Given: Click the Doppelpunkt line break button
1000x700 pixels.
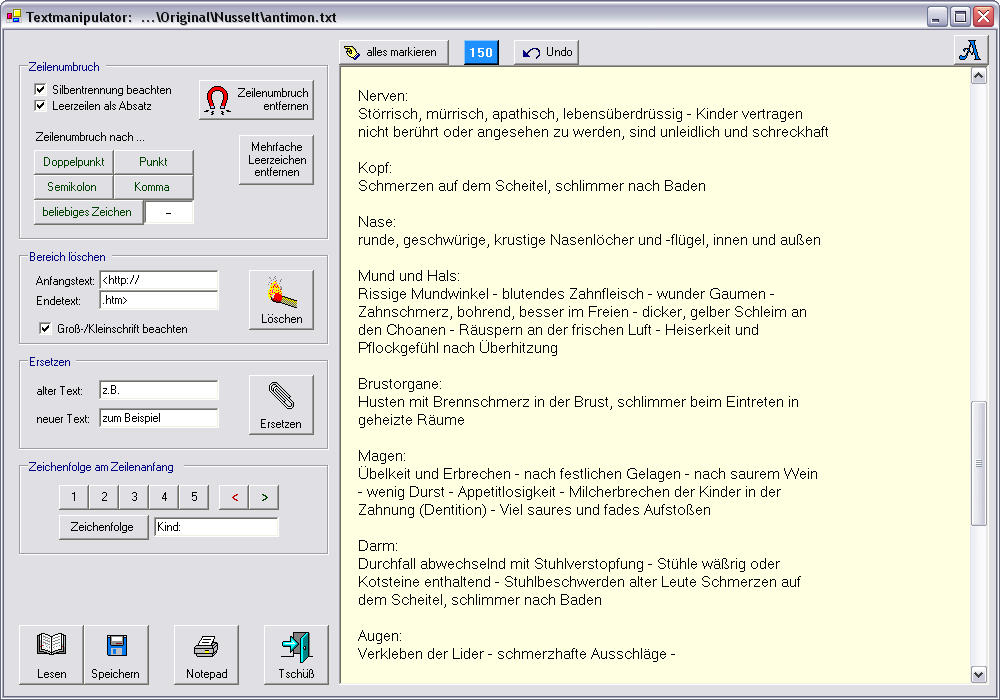Looking at the screenshot, I should click(x=73, y=162).
